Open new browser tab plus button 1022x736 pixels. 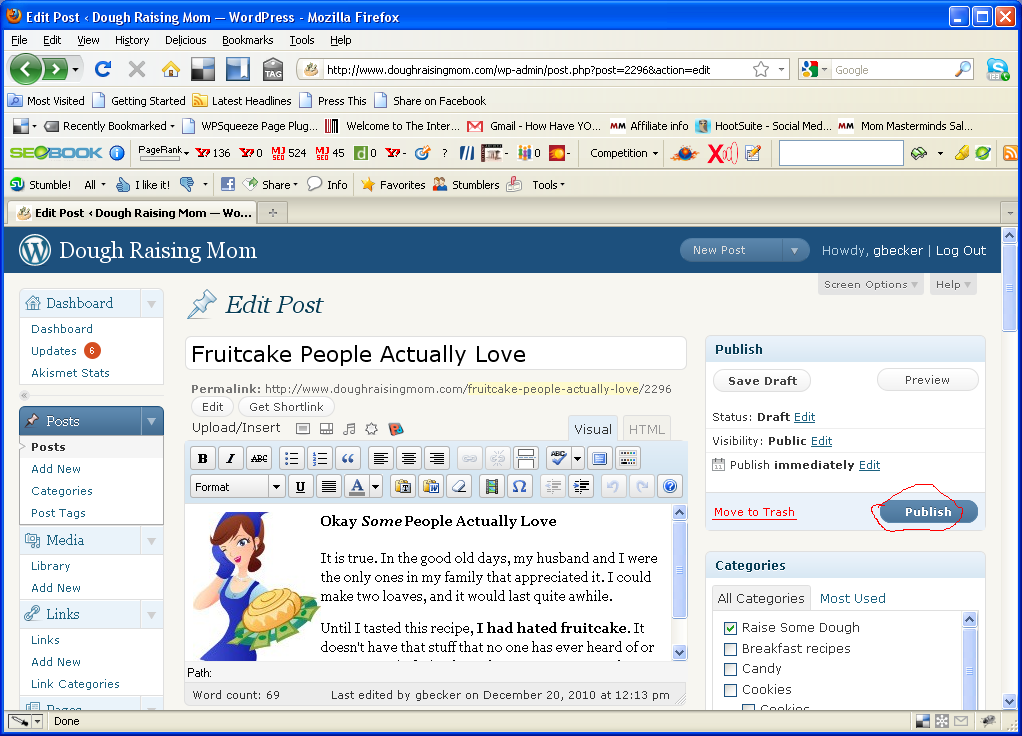point(273,213)
